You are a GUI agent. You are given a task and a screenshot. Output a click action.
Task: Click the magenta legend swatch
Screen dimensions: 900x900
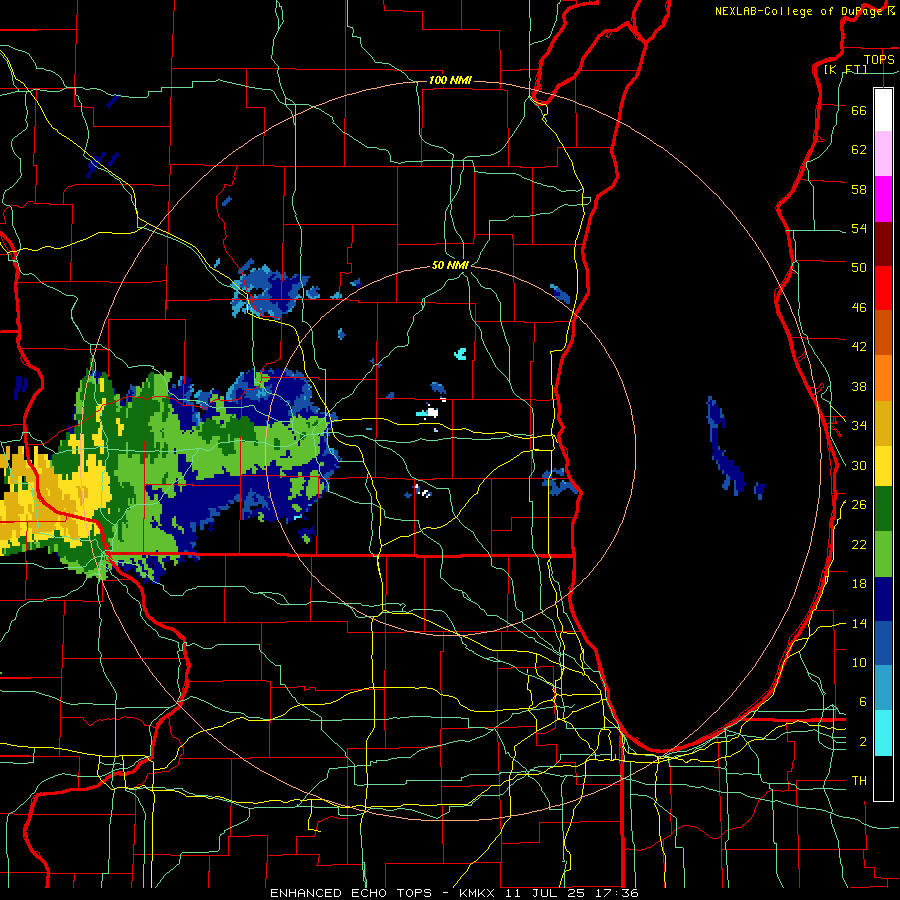pos(883,199)
